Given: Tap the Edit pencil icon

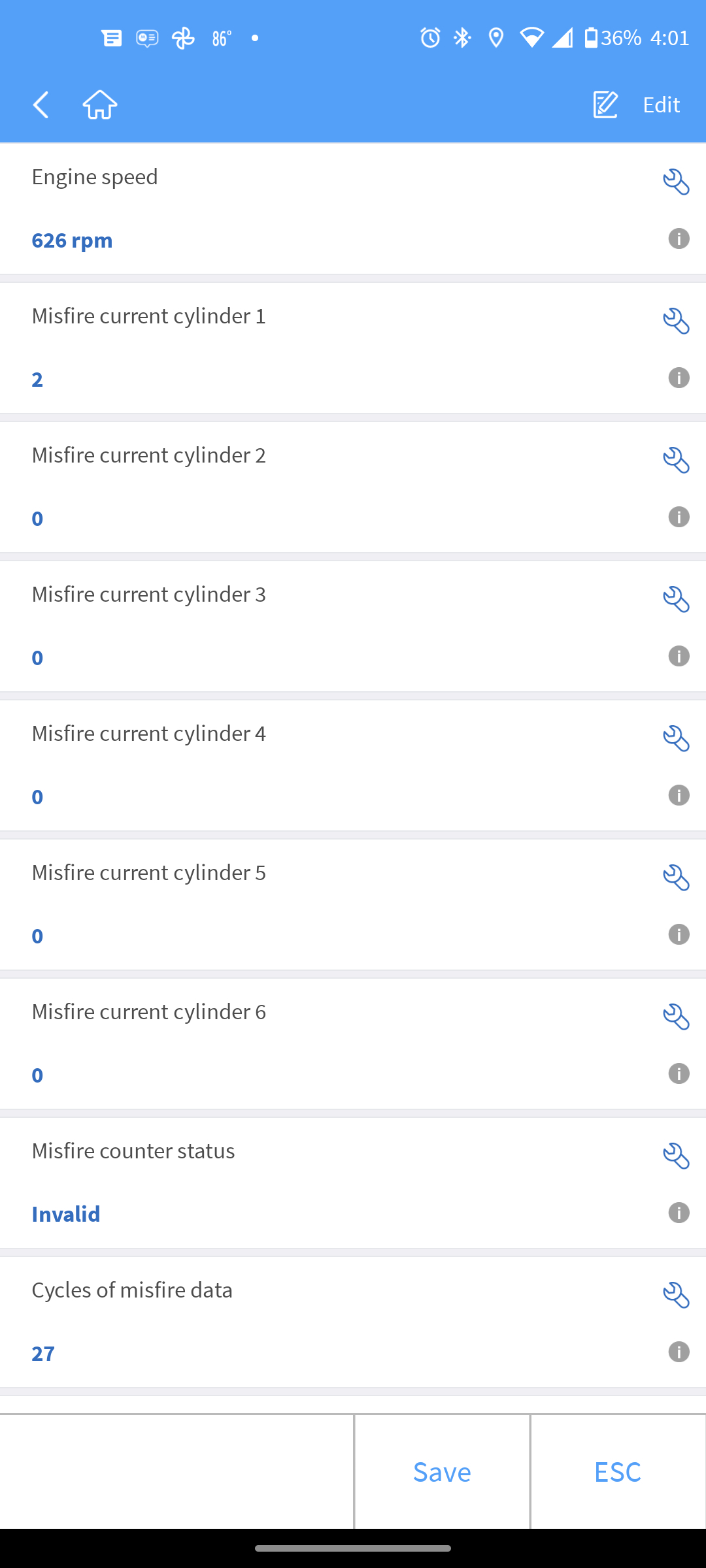Looking at the screenshot, I should pos(605,105).
